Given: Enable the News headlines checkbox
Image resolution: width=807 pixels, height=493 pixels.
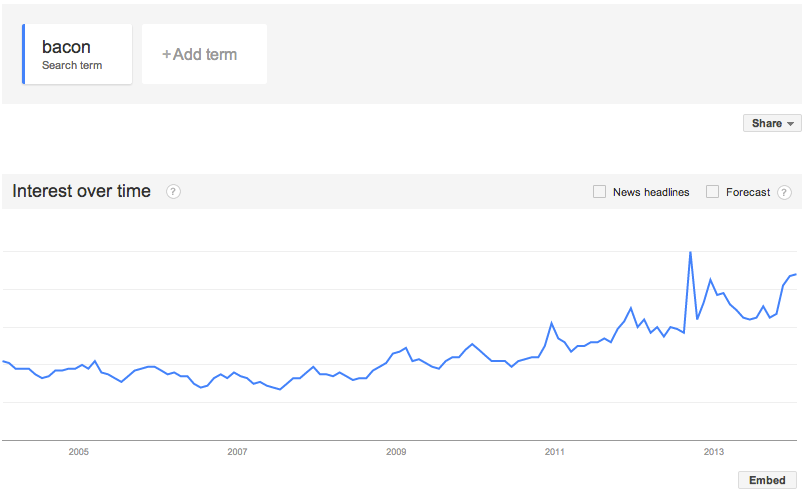Looking at the screenshot, I should point(599,191).
